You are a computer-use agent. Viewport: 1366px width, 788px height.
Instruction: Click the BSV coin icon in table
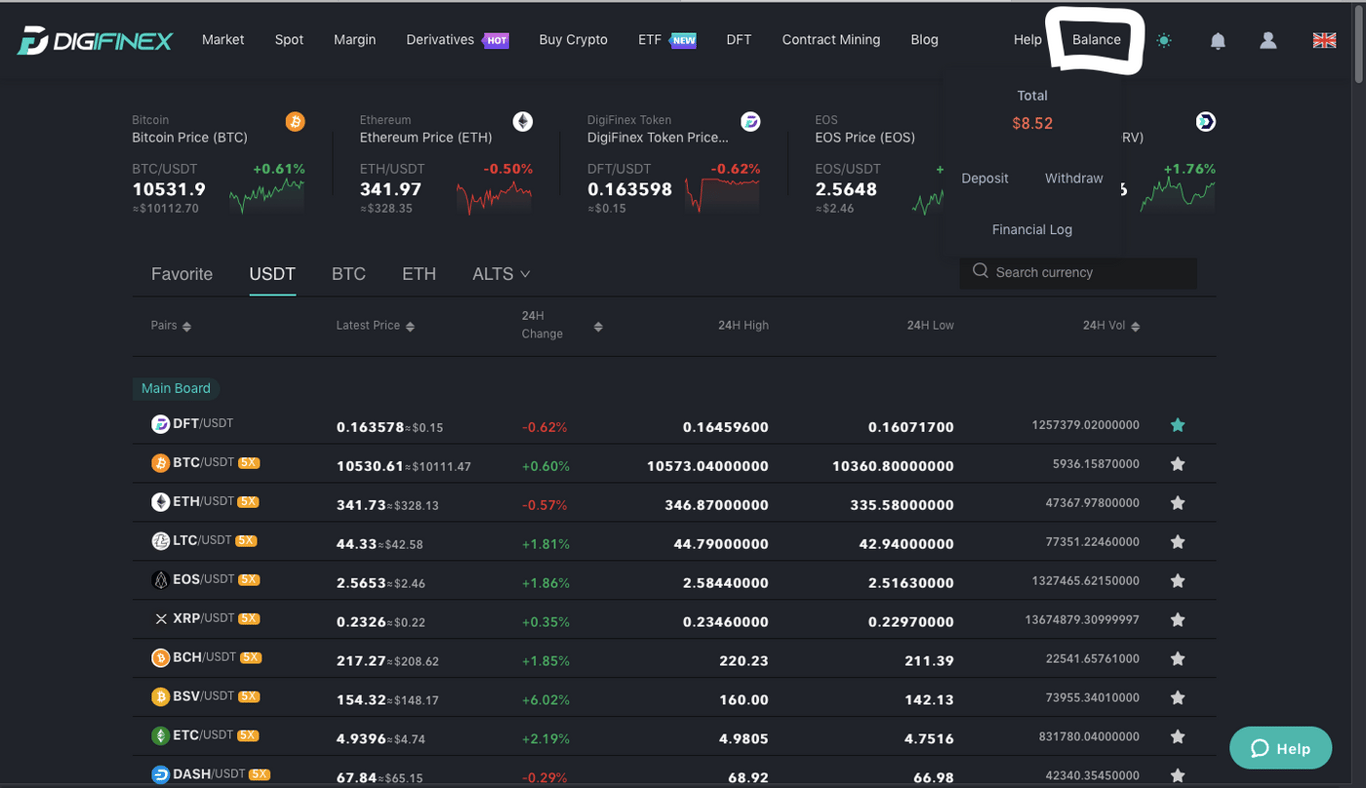[x=160, y=697]
